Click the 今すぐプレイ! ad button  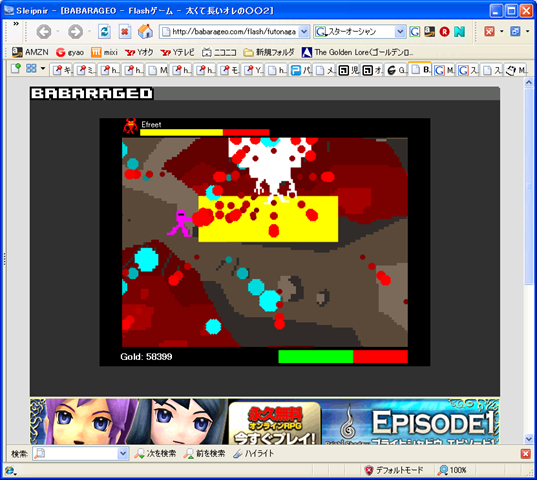click(275, 438)
